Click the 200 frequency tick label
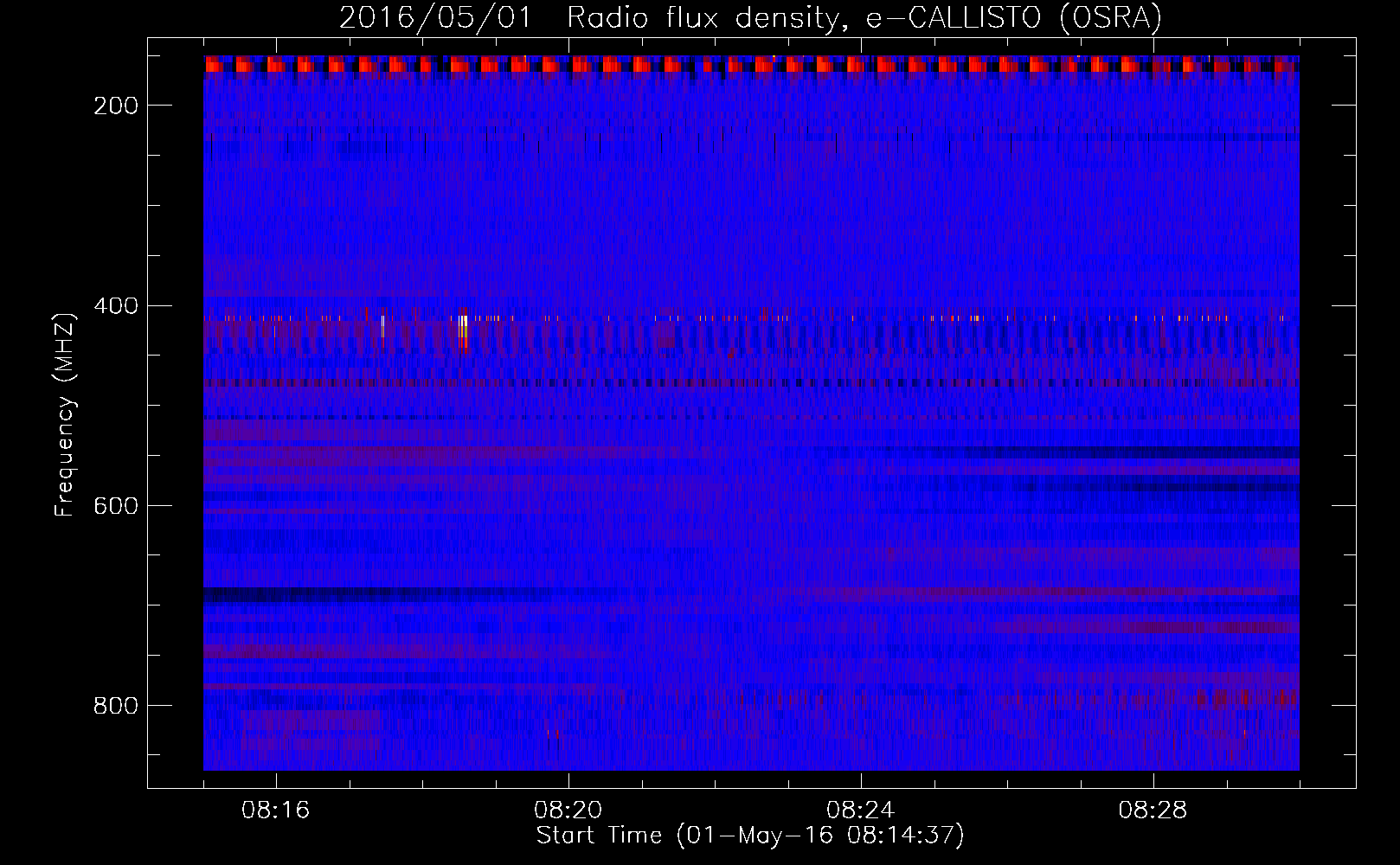 (116, 106)
